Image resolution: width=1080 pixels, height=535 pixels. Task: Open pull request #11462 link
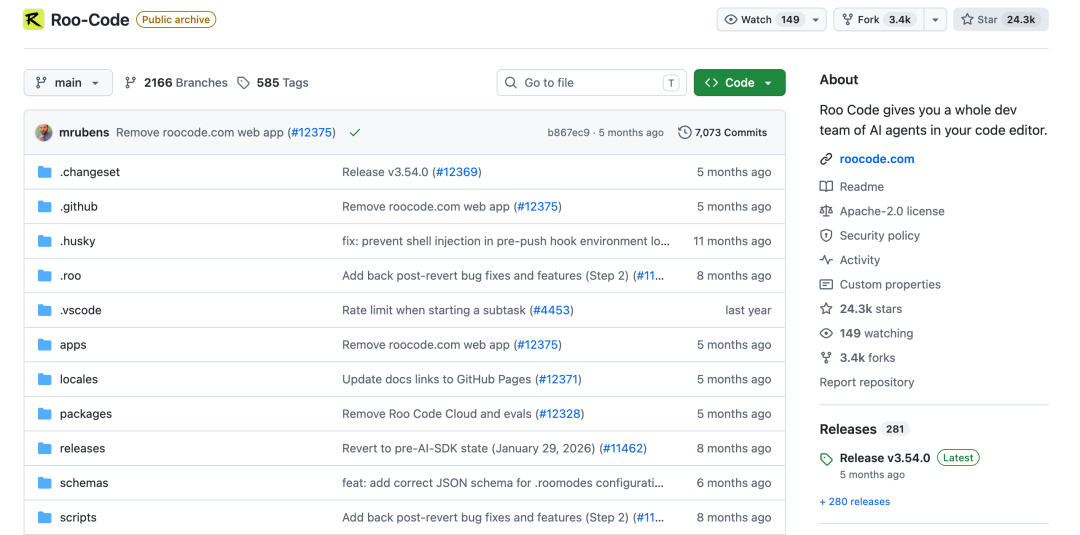click(623, 448)
